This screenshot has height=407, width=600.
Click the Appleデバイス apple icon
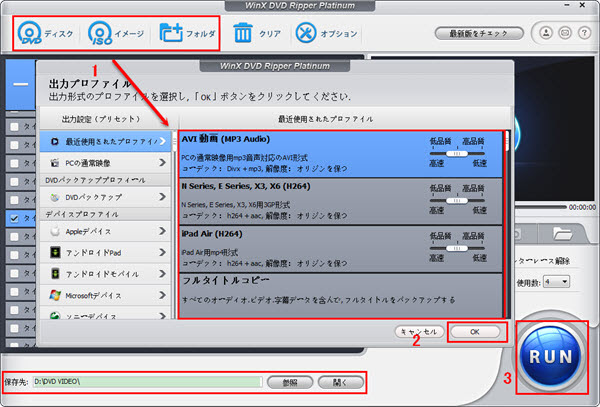(x=55, y=231)
